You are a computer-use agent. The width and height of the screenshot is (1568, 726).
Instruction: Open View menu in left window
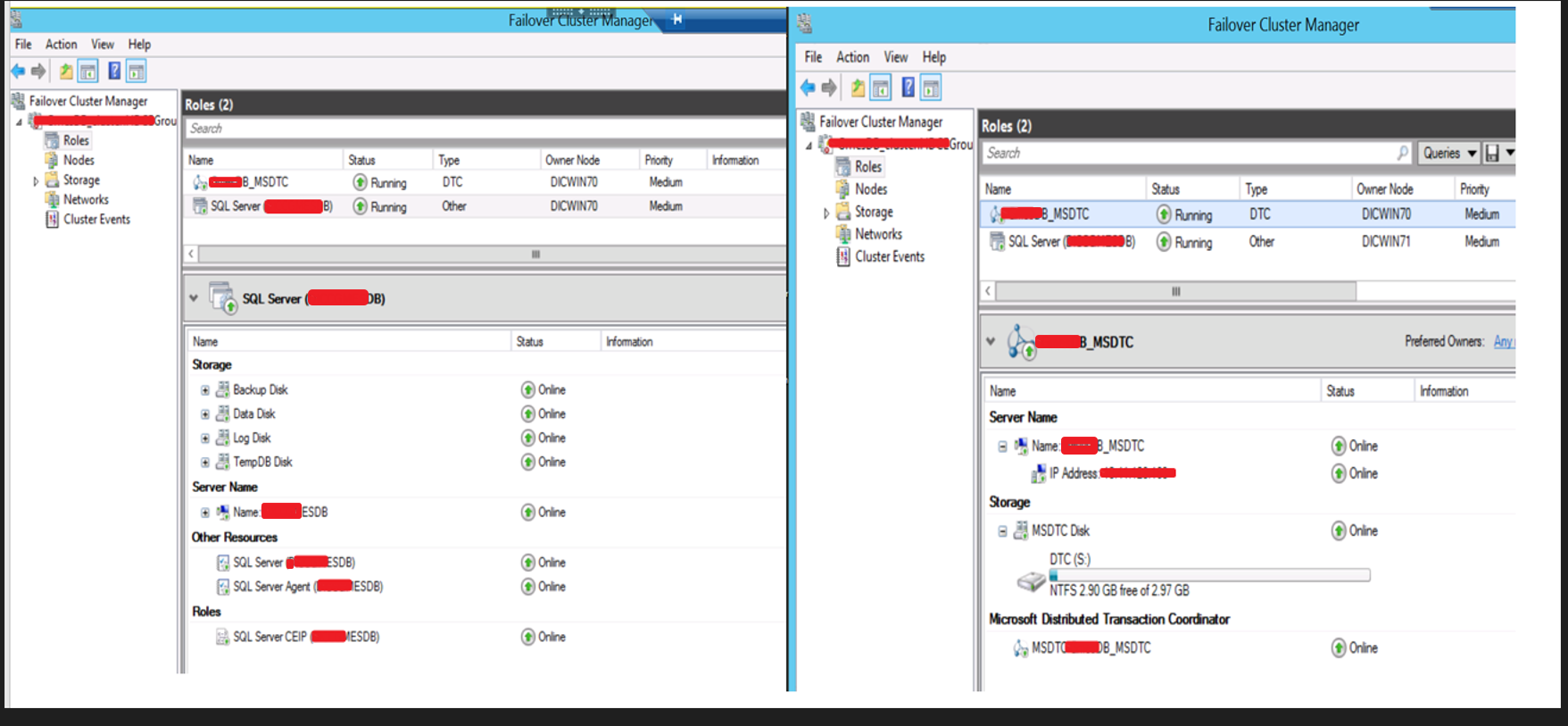click(x=103, y=44)
